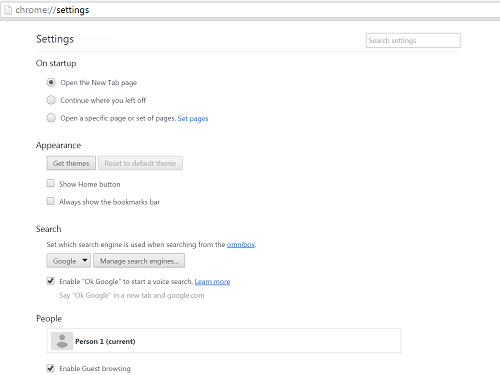Click Learn more about Ok Google

tap(212, 282)
